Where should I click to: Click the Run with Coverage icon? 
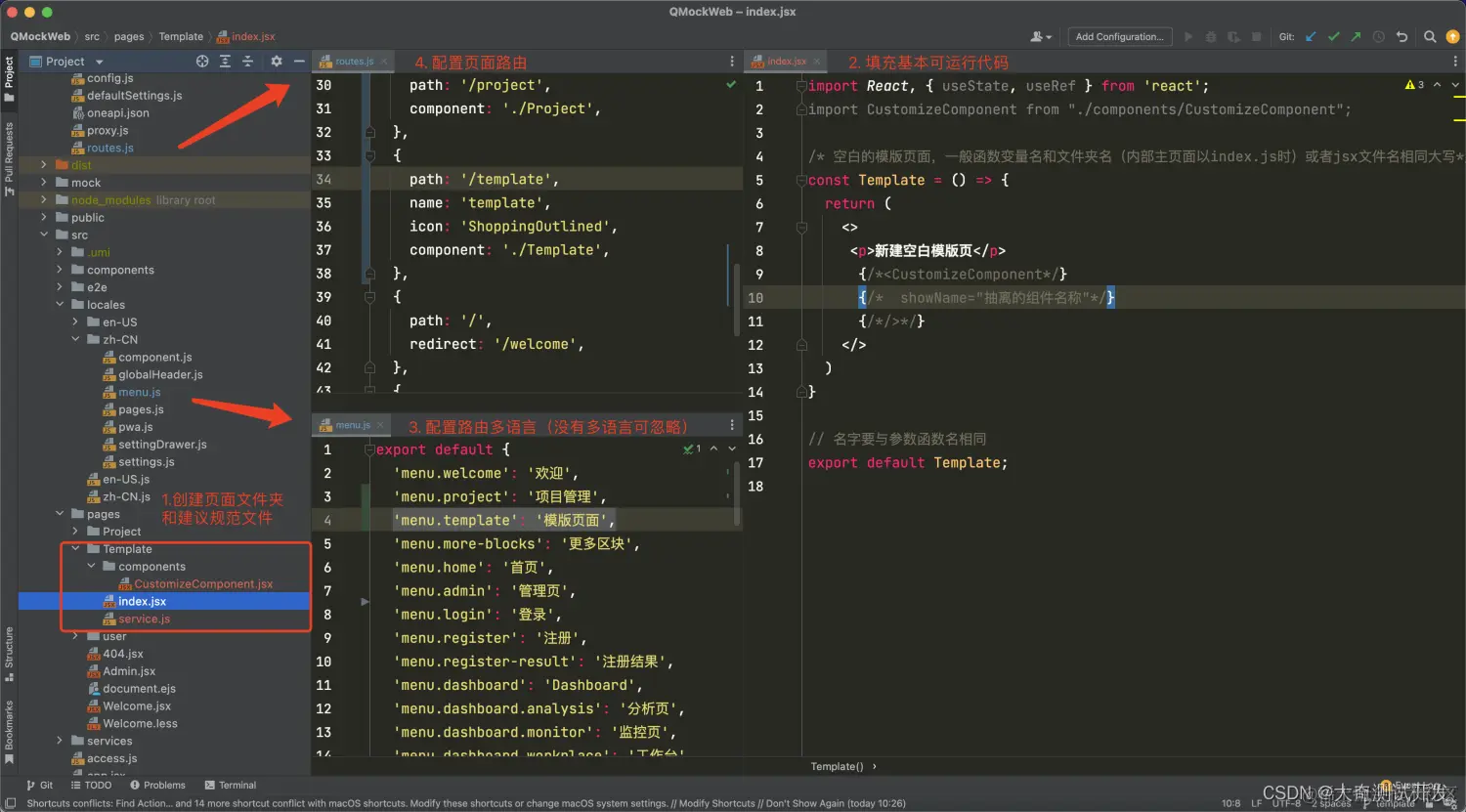[x=1233, y=37]
